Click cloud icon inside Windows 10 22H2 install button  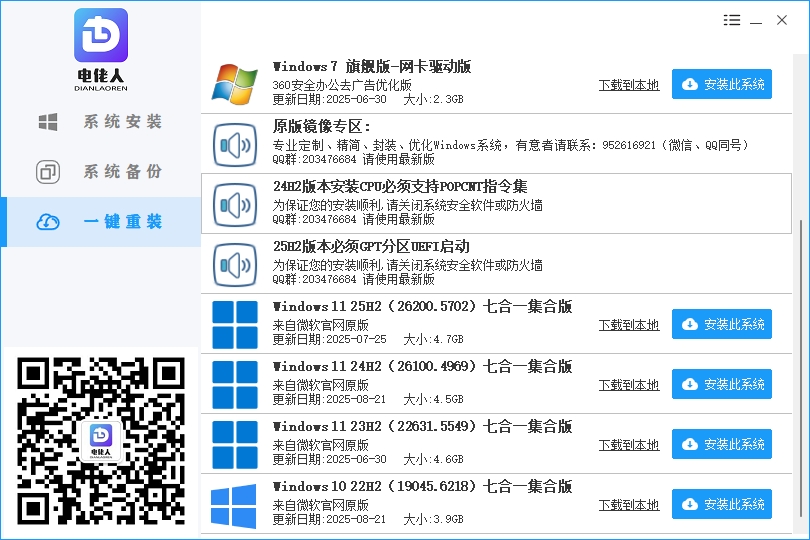690,504
